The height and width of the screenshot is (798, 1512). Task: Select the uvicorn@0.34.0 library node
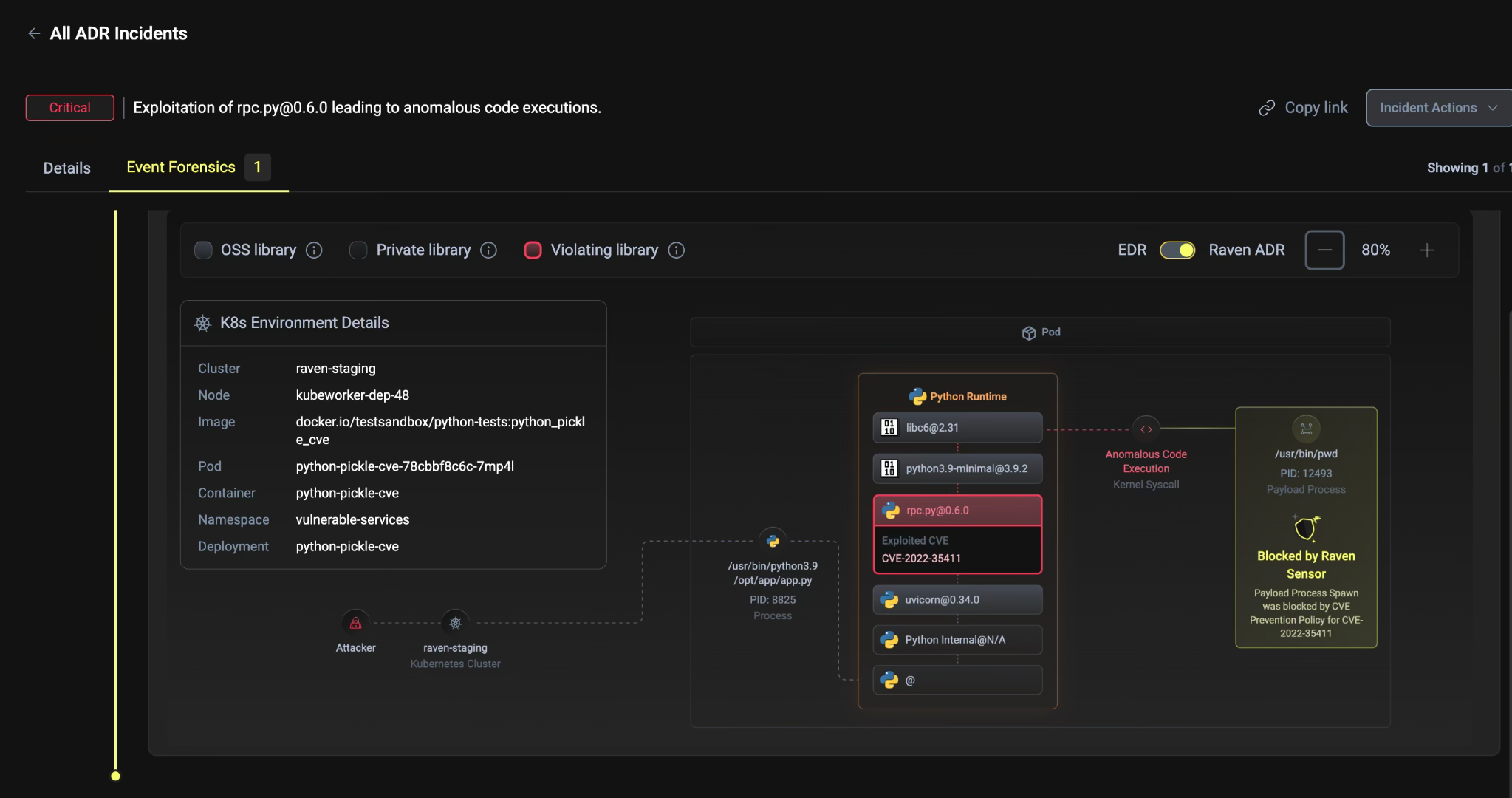click(957, 600)
